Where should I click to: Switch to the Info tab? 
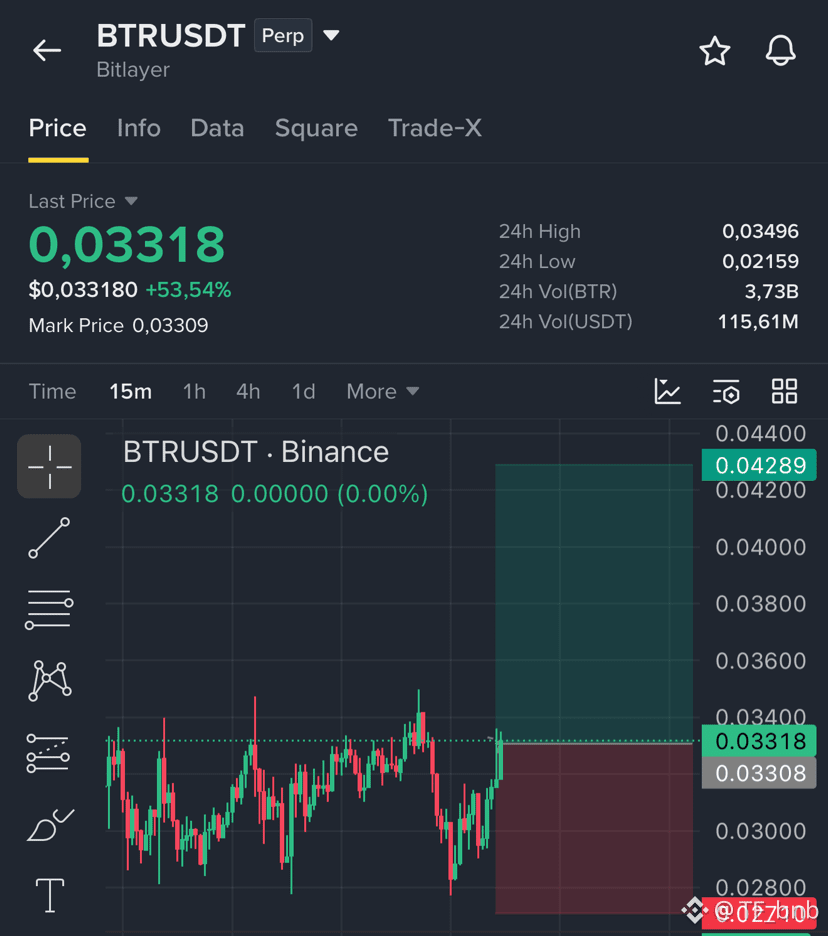pos(138,128)
